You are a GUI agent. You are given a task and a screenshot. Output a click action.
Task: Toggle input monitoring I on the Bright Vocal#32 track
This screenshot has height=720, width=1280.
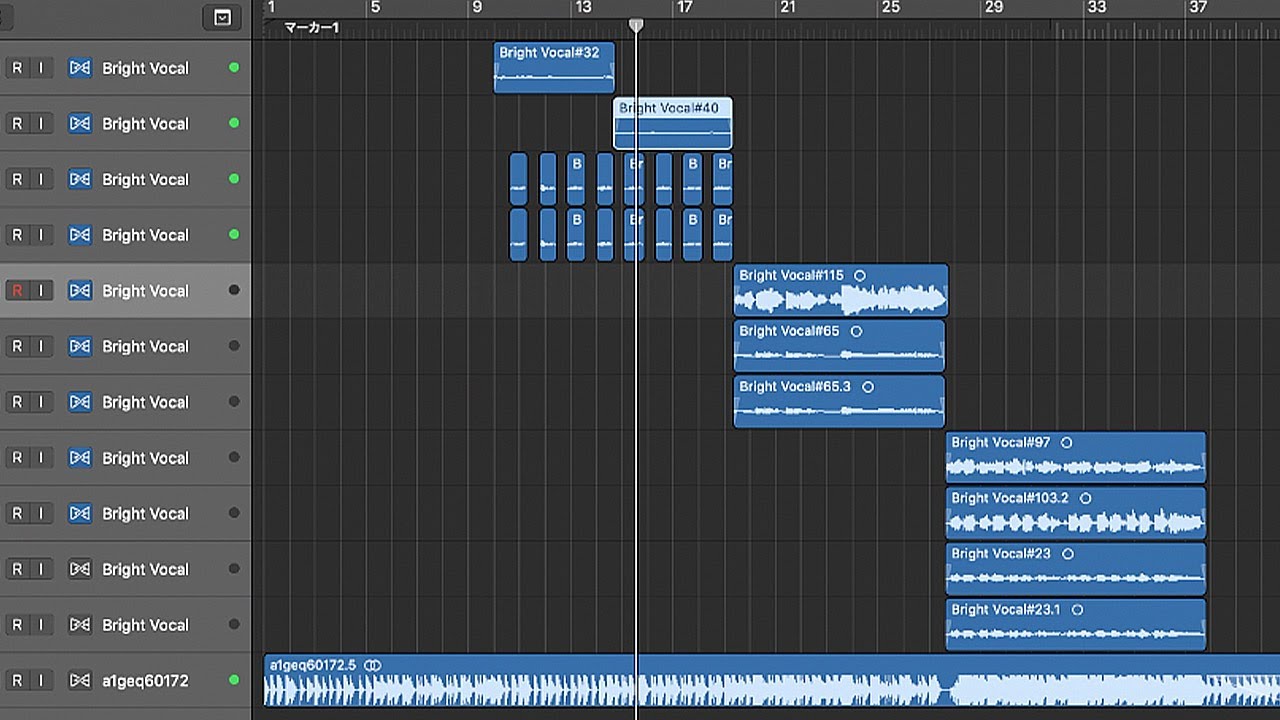pos(40,68)
